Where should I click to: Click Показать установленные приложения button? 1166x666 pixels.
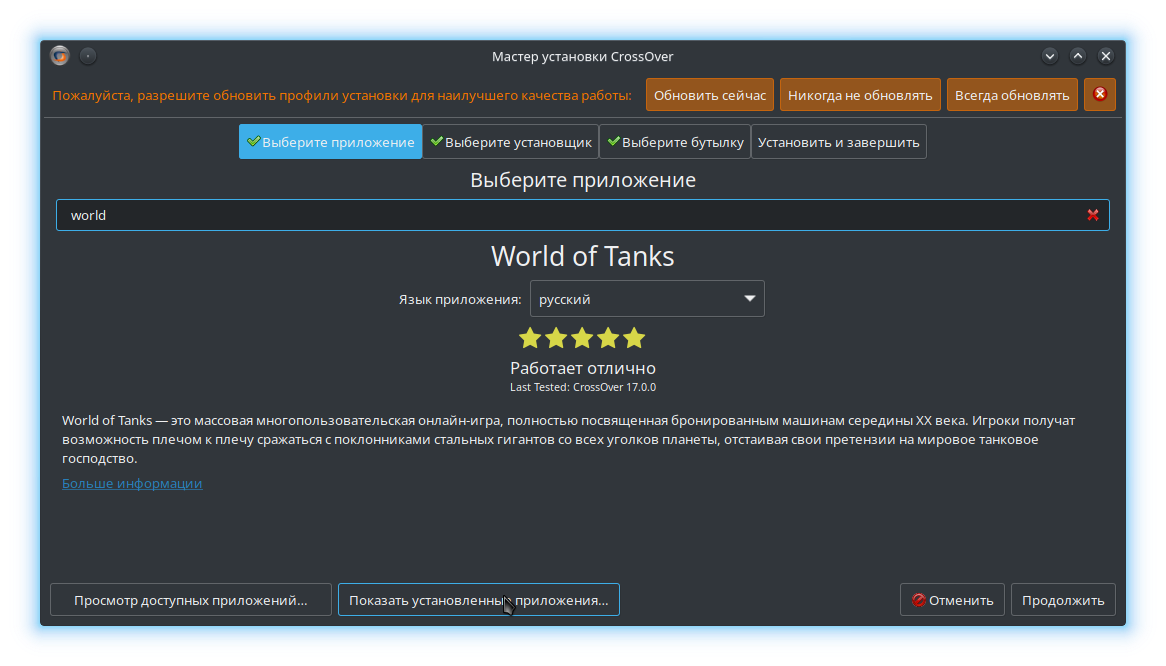point(478,600)
